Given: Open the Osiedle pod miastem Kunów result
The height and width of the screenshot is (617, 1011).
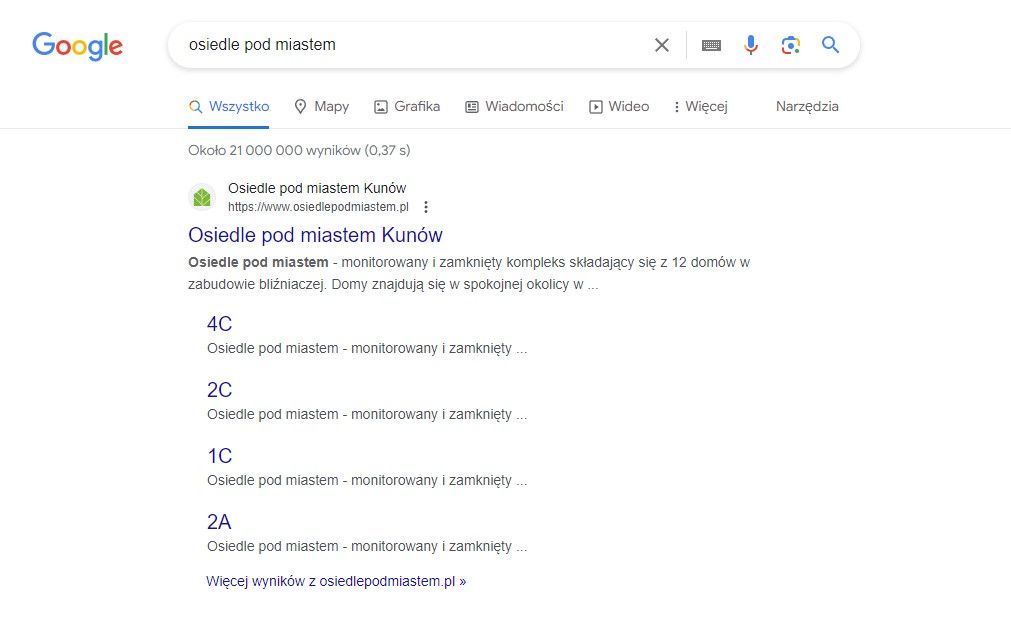Looking at the screenshot, I should click(x=315, y=235).
